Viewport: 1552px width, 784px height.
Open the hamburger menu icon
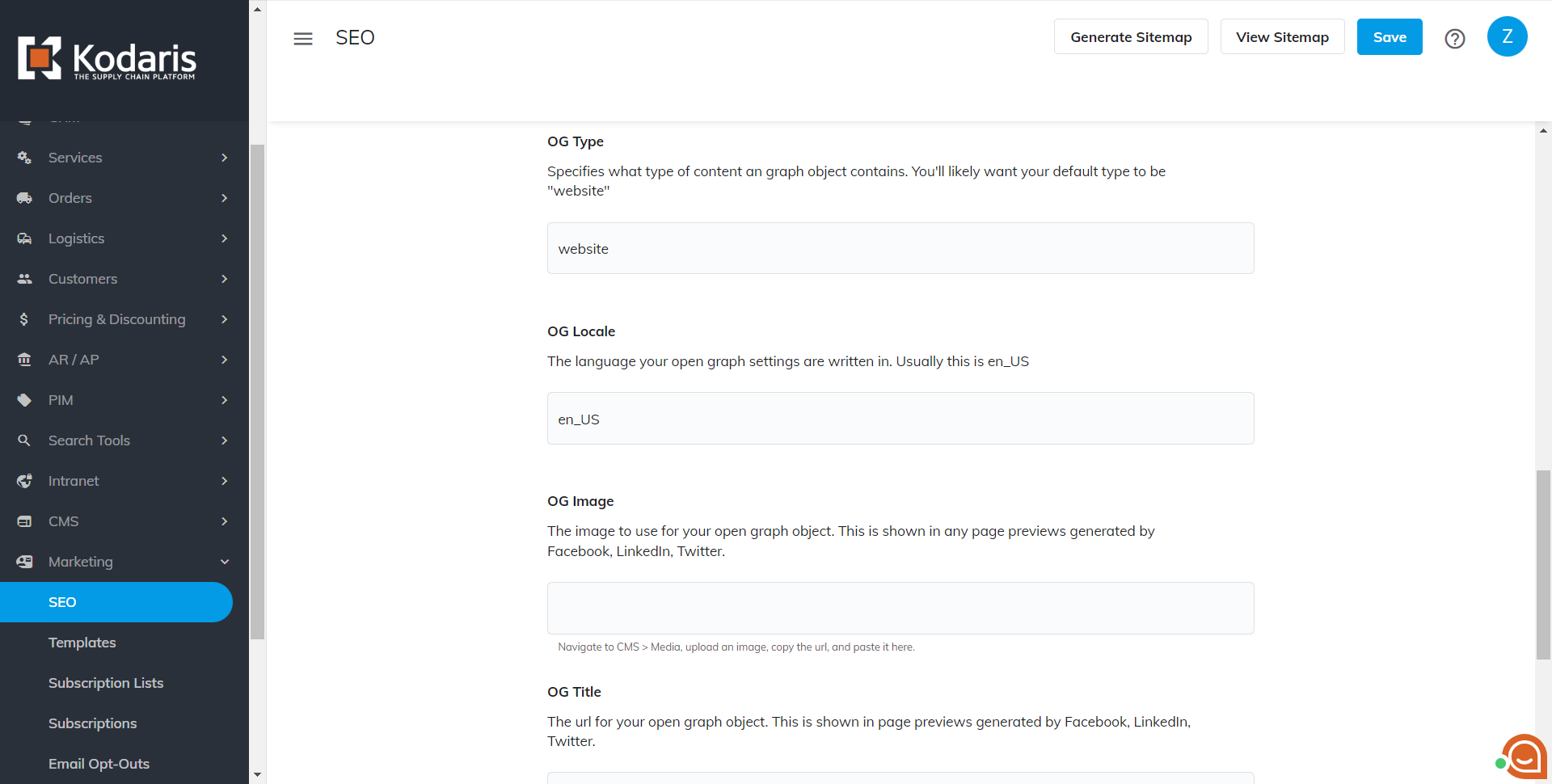[x=303, y=38]
